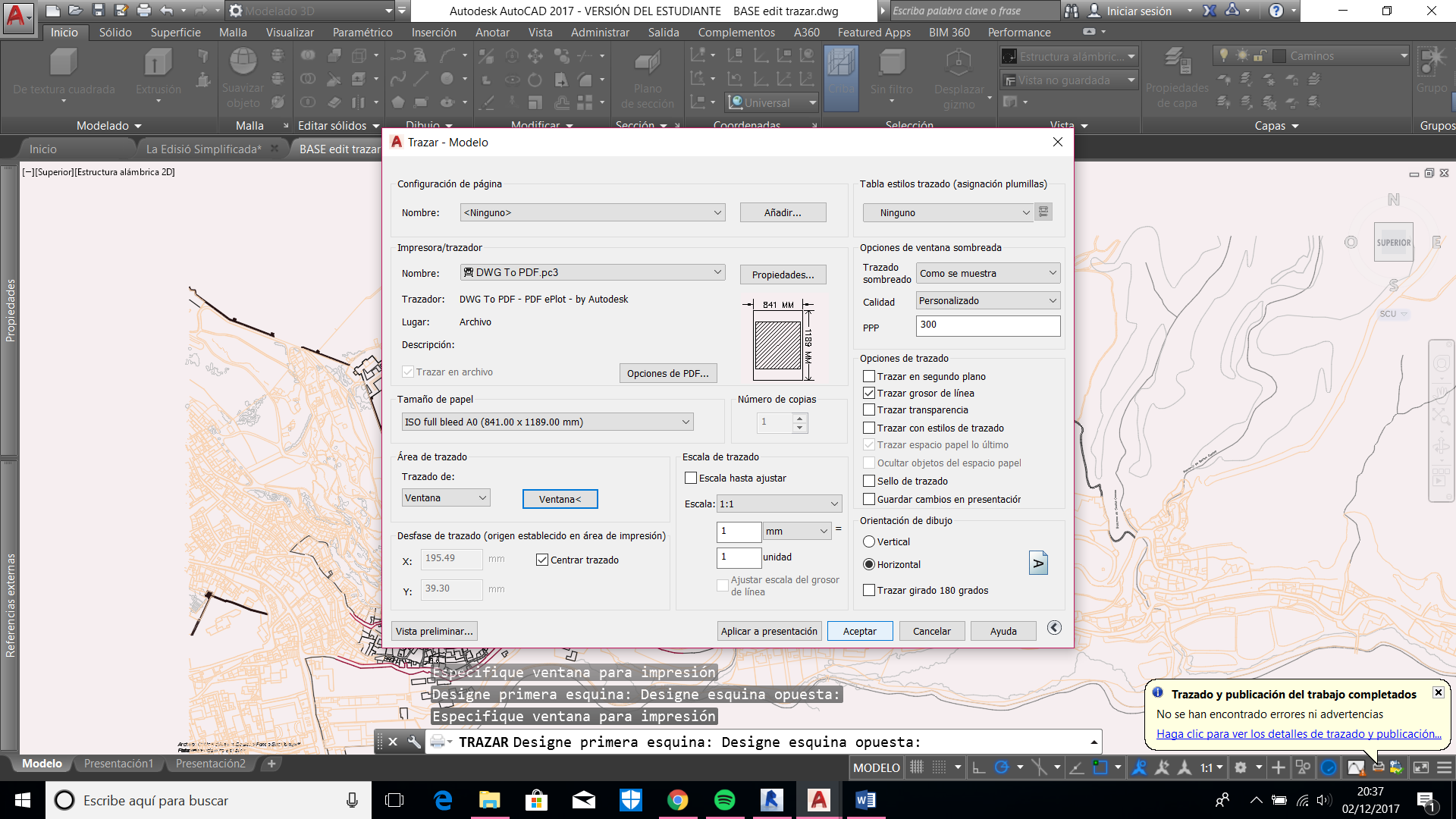Click the status bar customization menu icon
This screenshot has height=819, width=1456.
(1445, 767)
